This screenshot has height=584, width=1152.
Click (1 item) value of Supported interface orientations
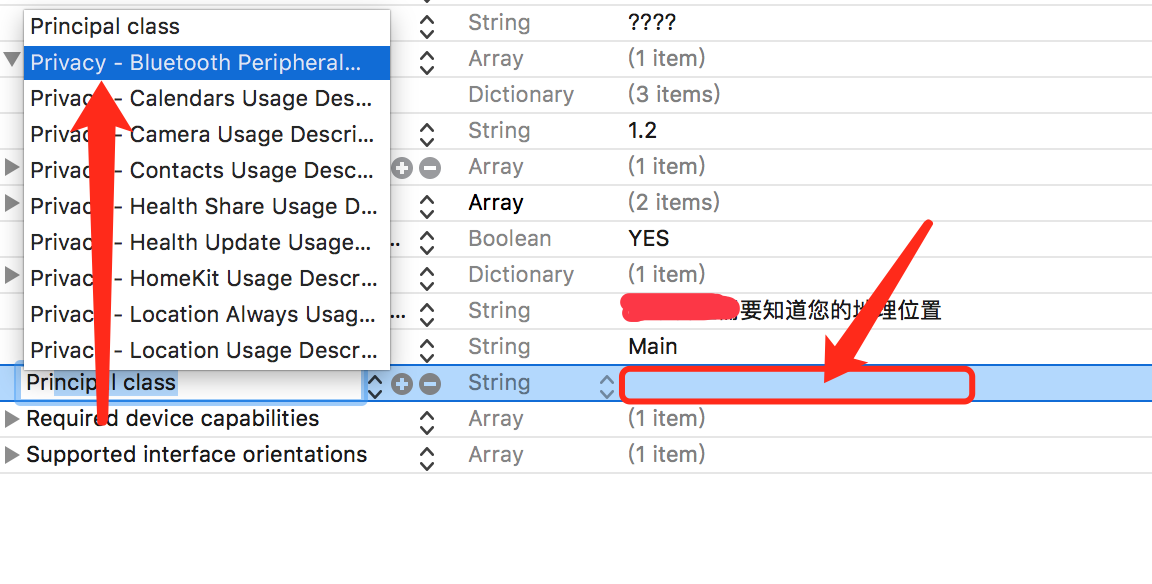pyautogui.click(x=666, y=455)
